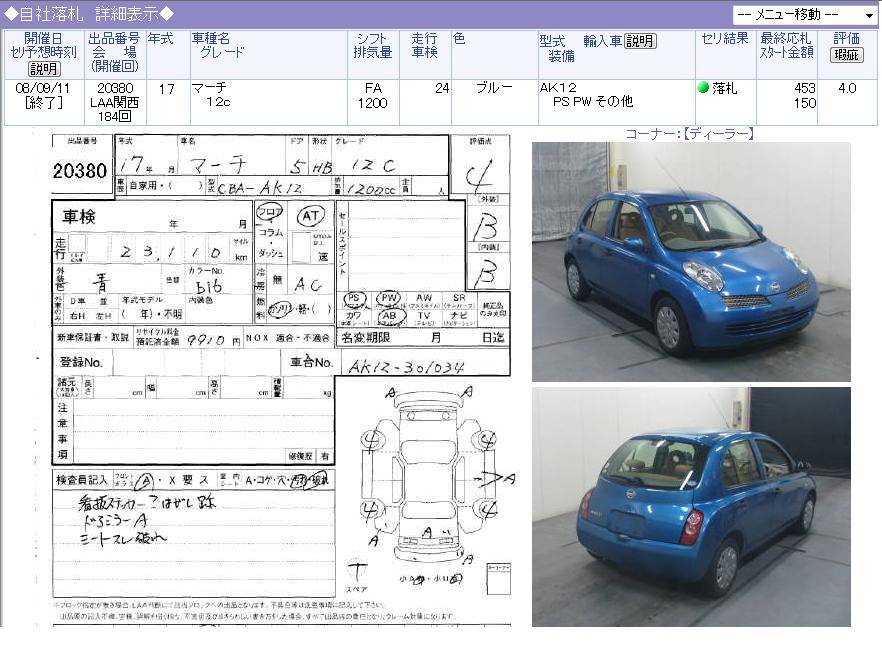Open the rear view photo of blue March
Viewport: 882px width, 645px height.
(691, 507)
